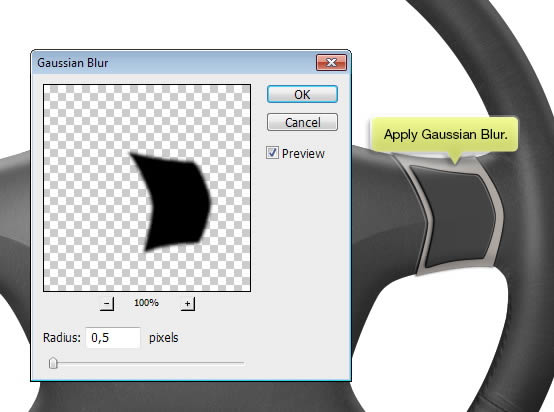This screenshot has height=412, width=554.
Task: Click the pixels unit label
Action: pos(164,338)
